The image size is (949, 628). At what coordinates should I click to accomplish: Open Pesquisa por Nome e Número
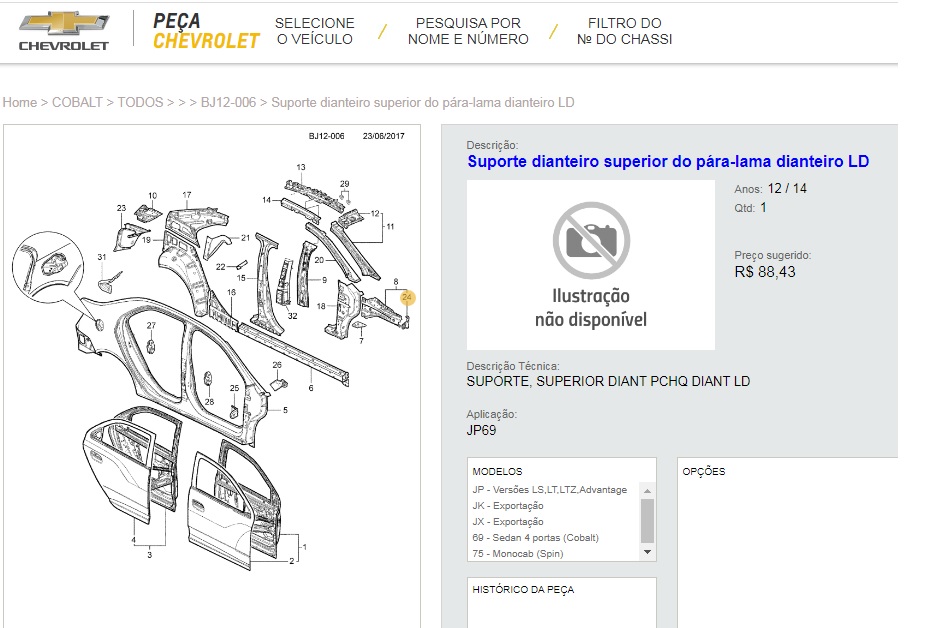click(468, 31)
